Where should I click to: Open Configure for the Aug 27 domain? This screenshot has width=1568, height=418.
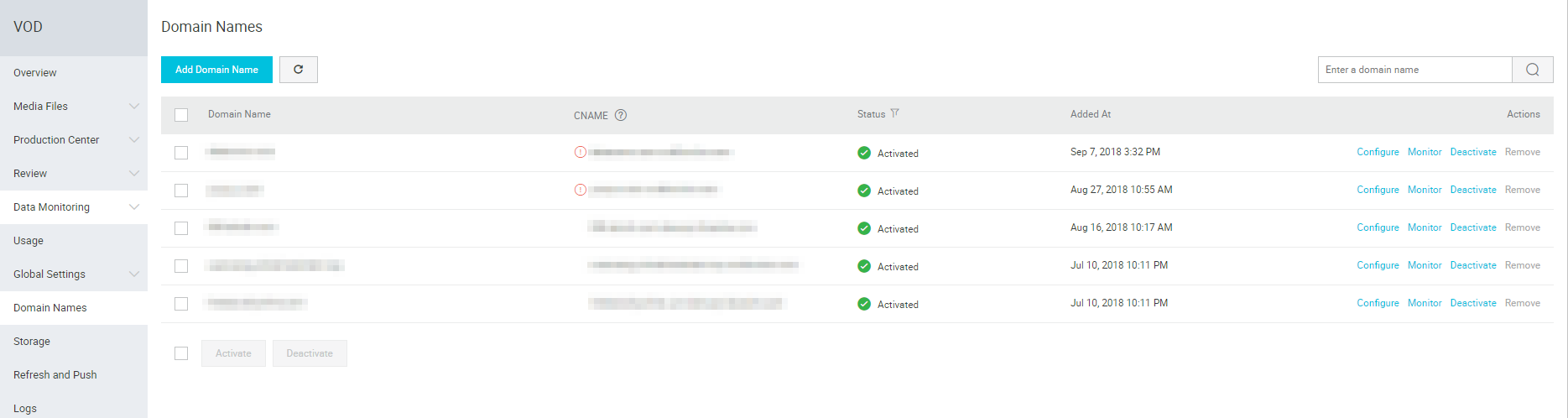(1378, 190)
